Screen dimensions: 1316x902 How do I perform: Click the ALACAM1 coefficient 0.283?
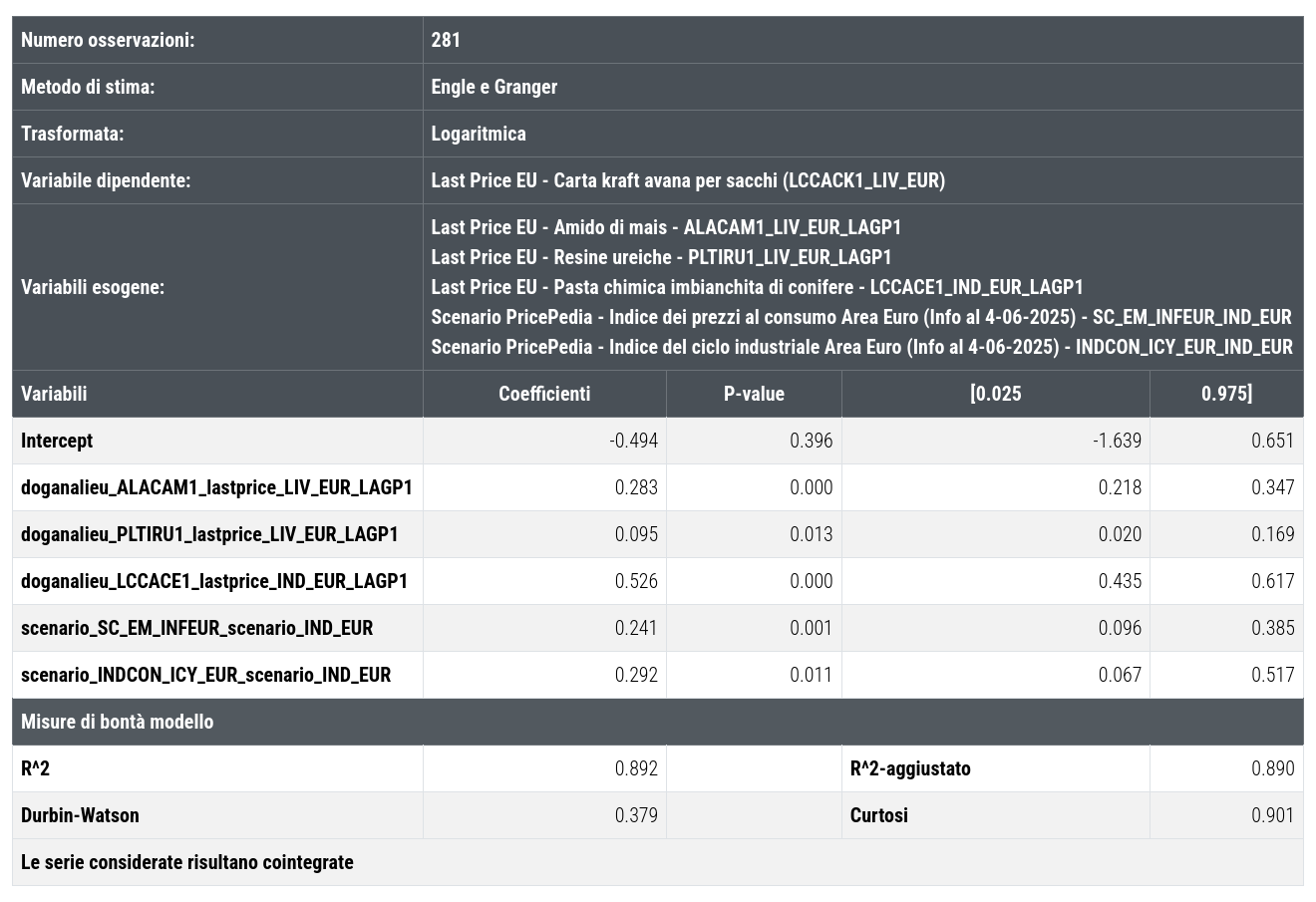pos(636,487)
